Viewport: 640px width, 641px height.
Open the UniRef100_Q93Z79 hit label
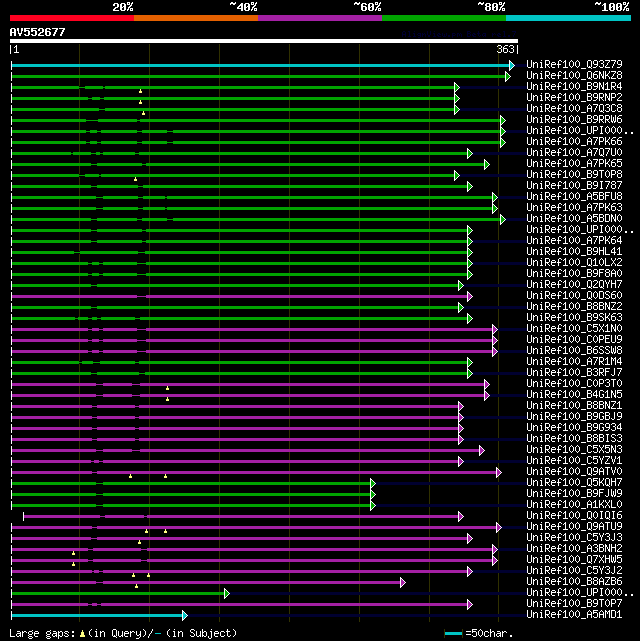(574, 65)
